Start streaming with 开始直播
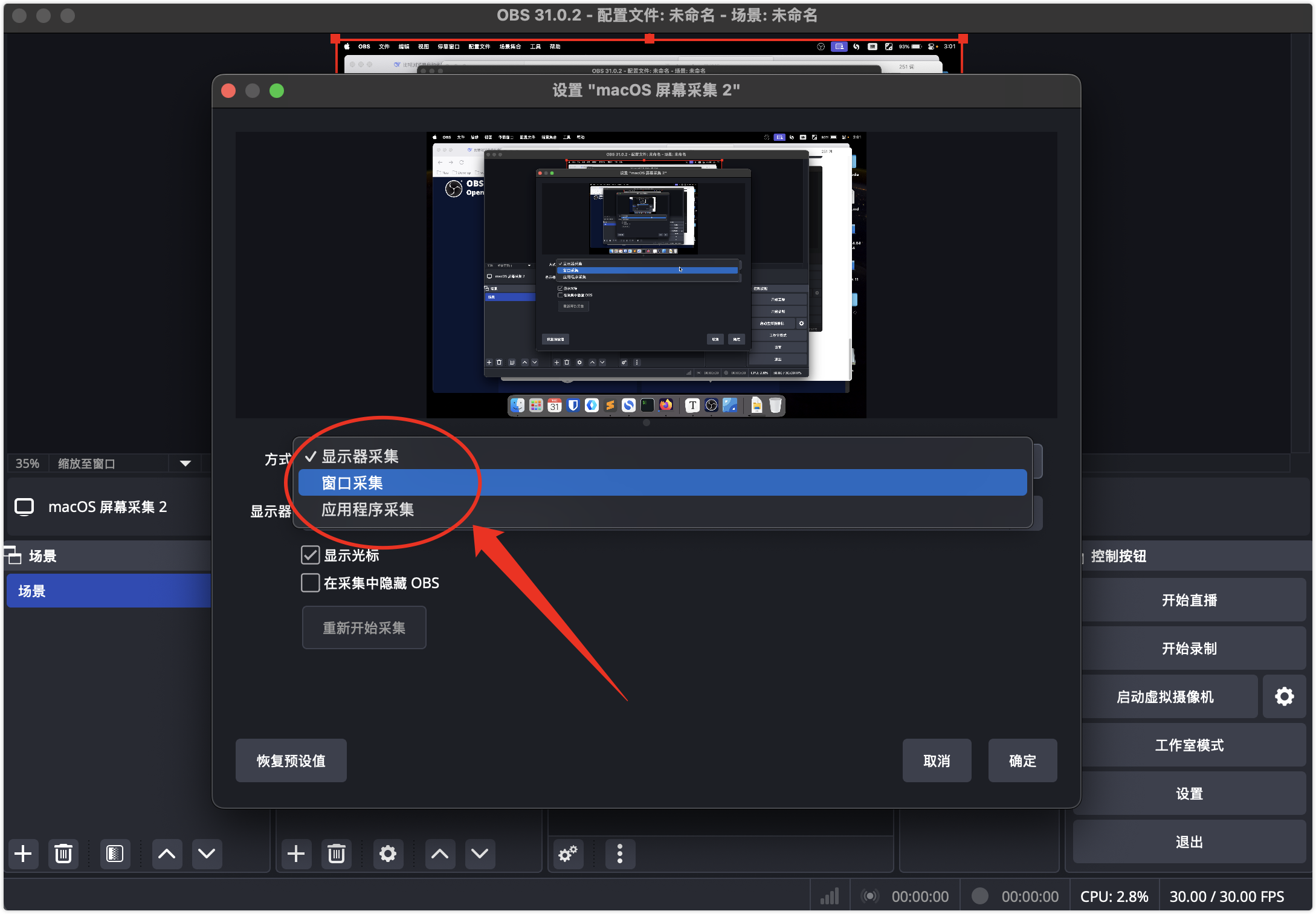The image size is (1316, 914). (1189, 600)
